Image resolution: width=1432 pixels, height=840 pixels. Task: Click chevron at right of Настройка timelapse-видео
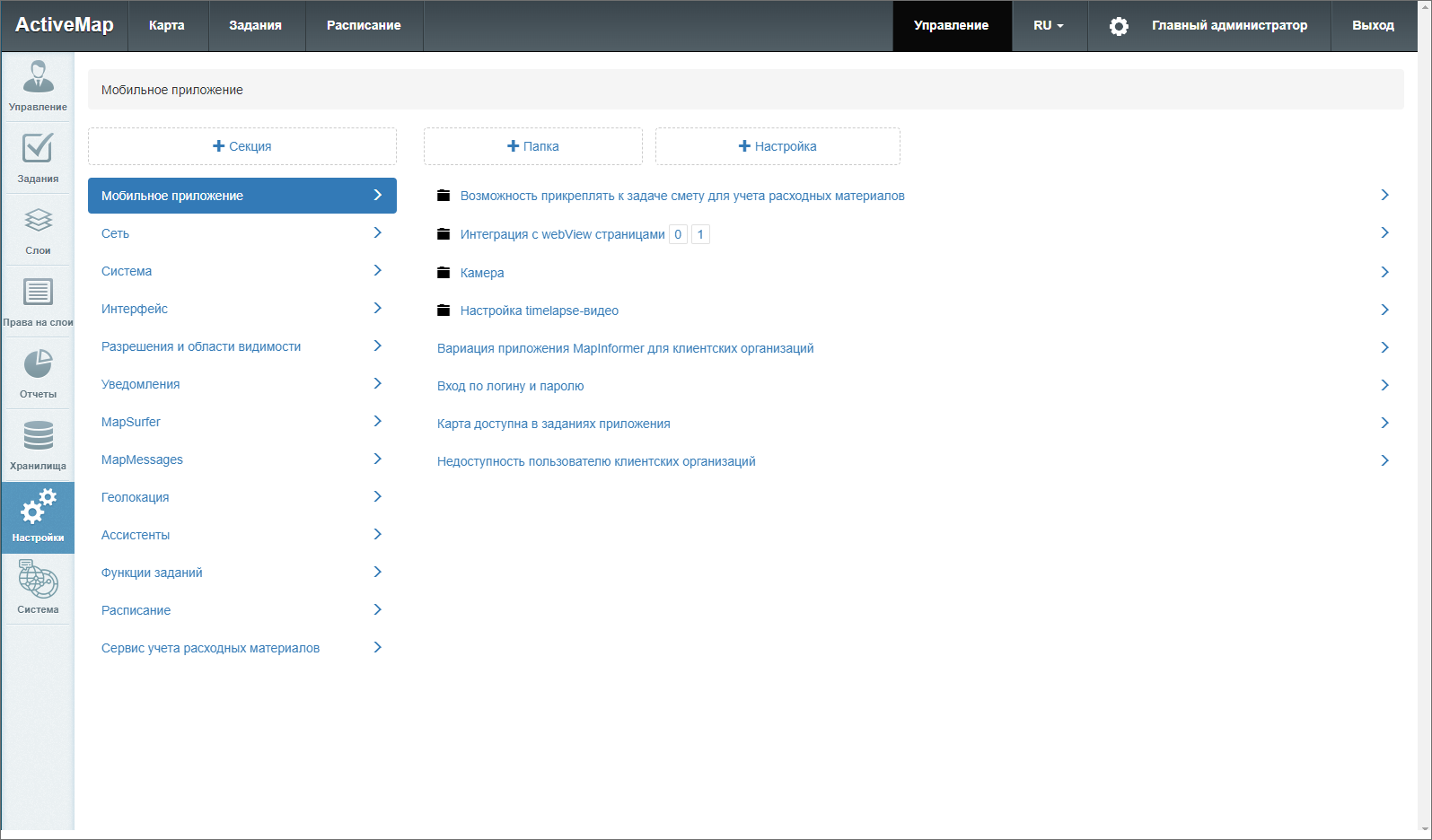(x=1385, y=310)
